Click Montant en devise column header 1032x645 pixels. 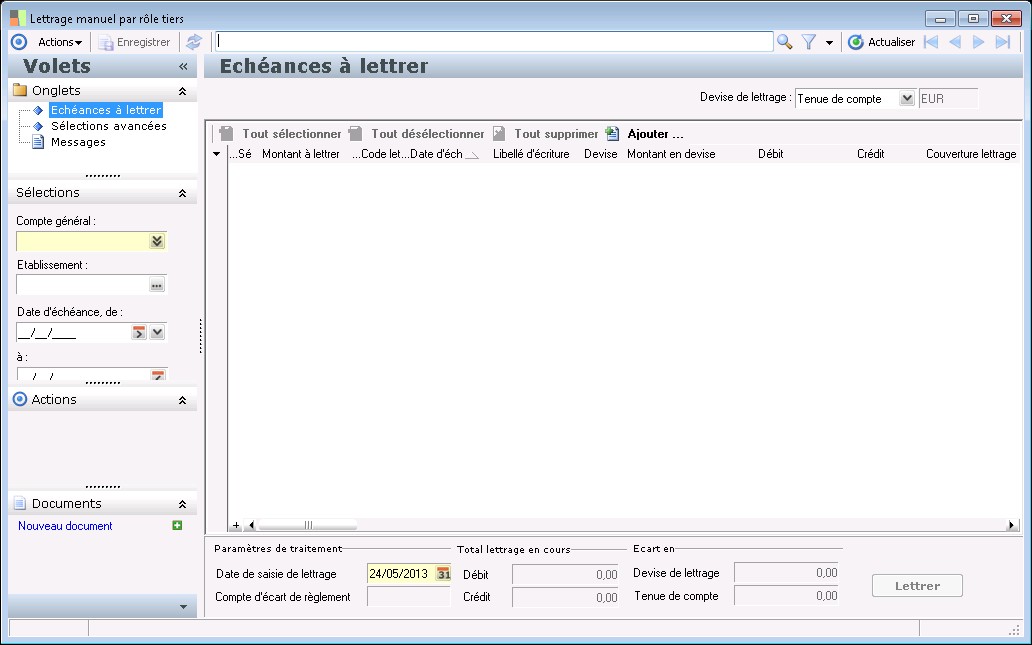[671, 154]
